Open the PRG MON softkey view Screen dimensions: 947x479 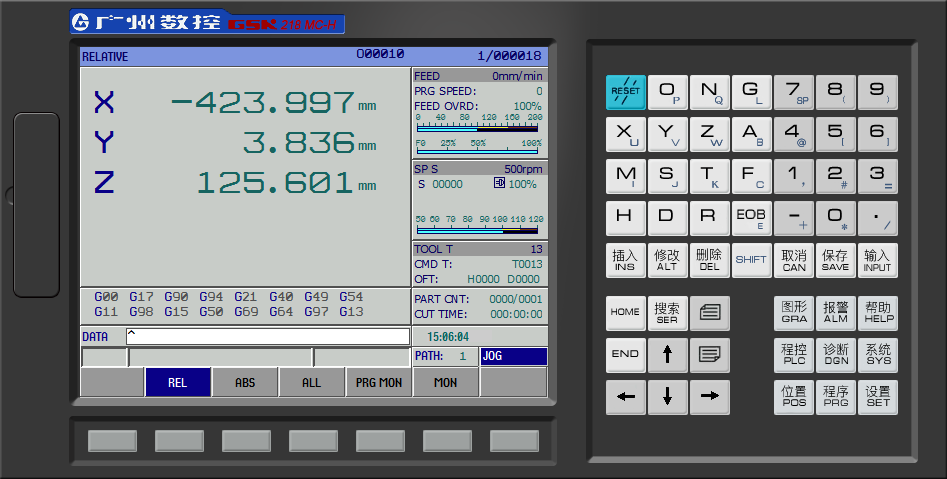[378, 382]
